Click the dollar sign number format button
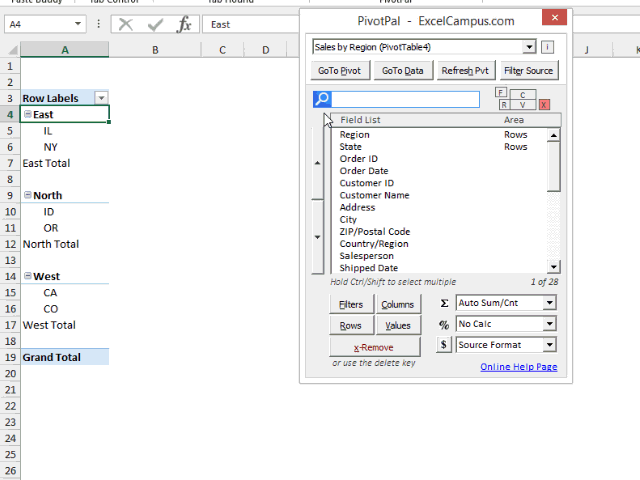The width and height of the screenshot is (640, 480). 444,345
